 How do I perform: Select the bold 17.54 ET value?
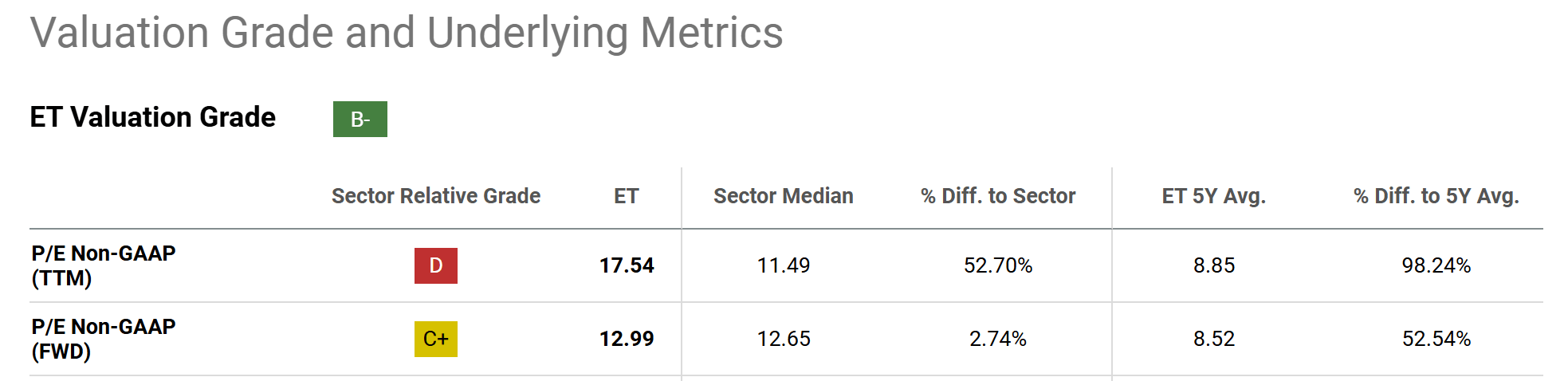627,265
